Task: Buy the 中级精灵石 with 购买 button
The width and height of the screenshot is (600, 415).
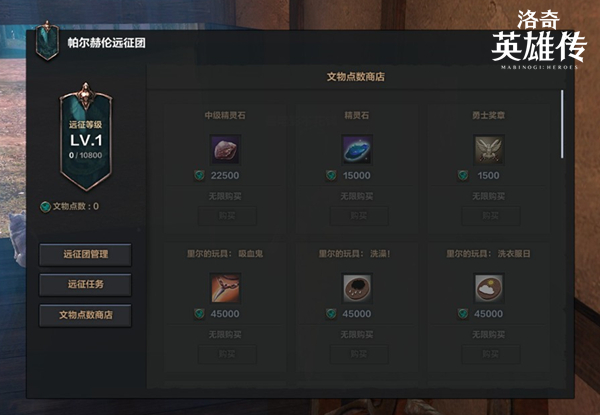Action: pos(227,216)
